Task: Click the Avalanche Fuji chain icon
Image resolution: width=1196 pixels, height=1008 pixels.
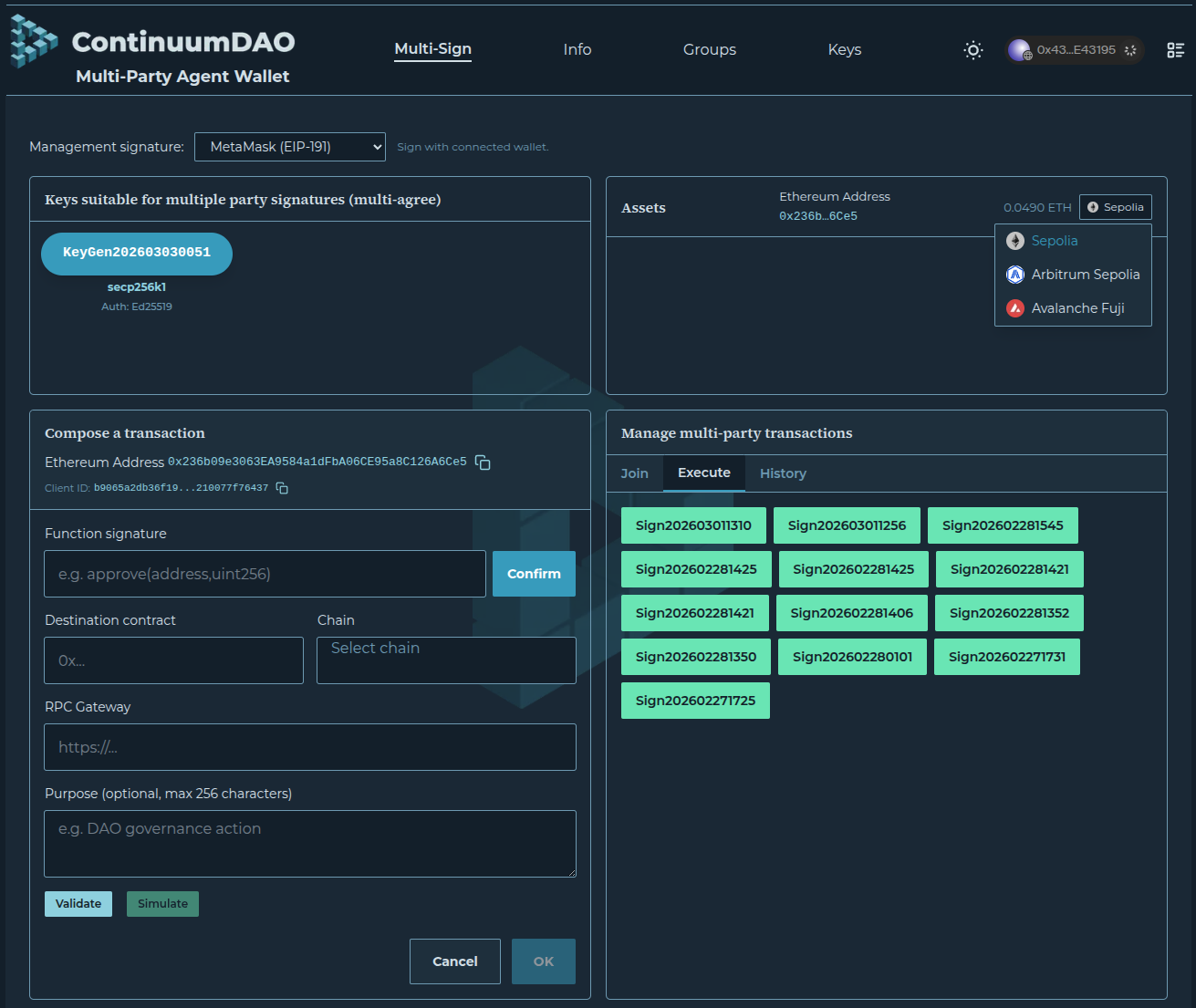Action: click(x=1014, y=308)
